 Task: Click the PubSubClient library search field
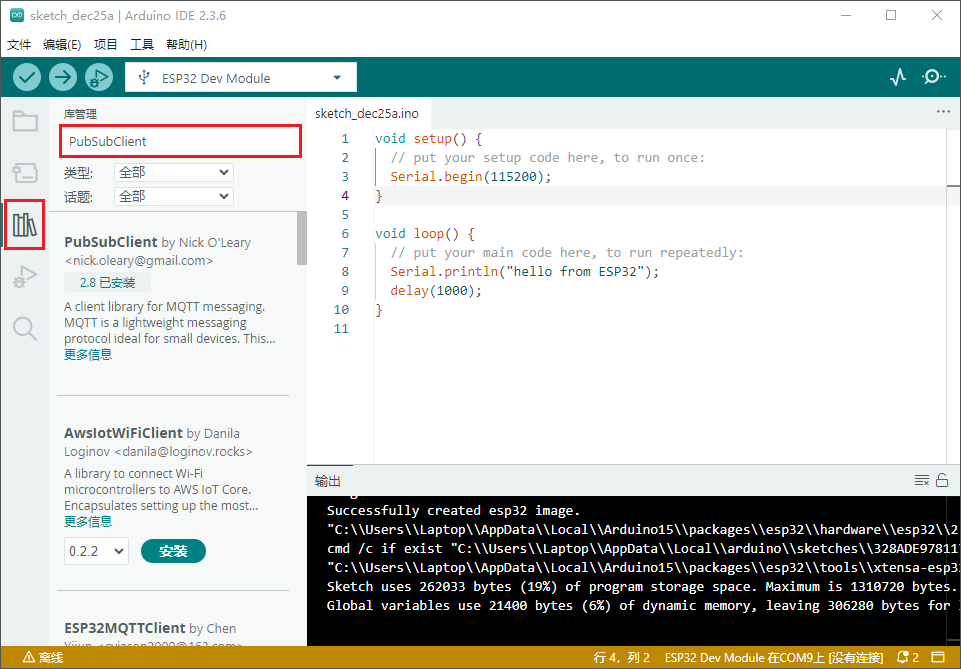pos(180,141)
